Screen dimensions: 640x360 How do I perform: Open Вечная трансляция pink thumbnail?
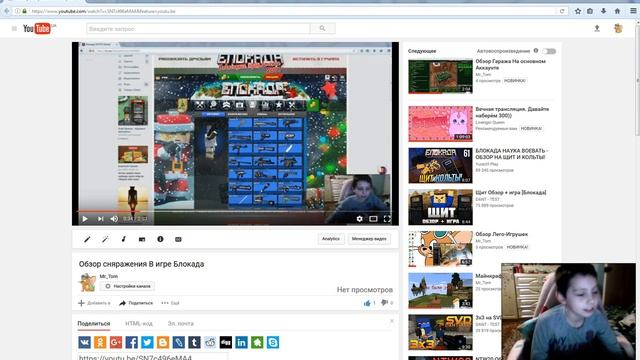coord(440,124)
